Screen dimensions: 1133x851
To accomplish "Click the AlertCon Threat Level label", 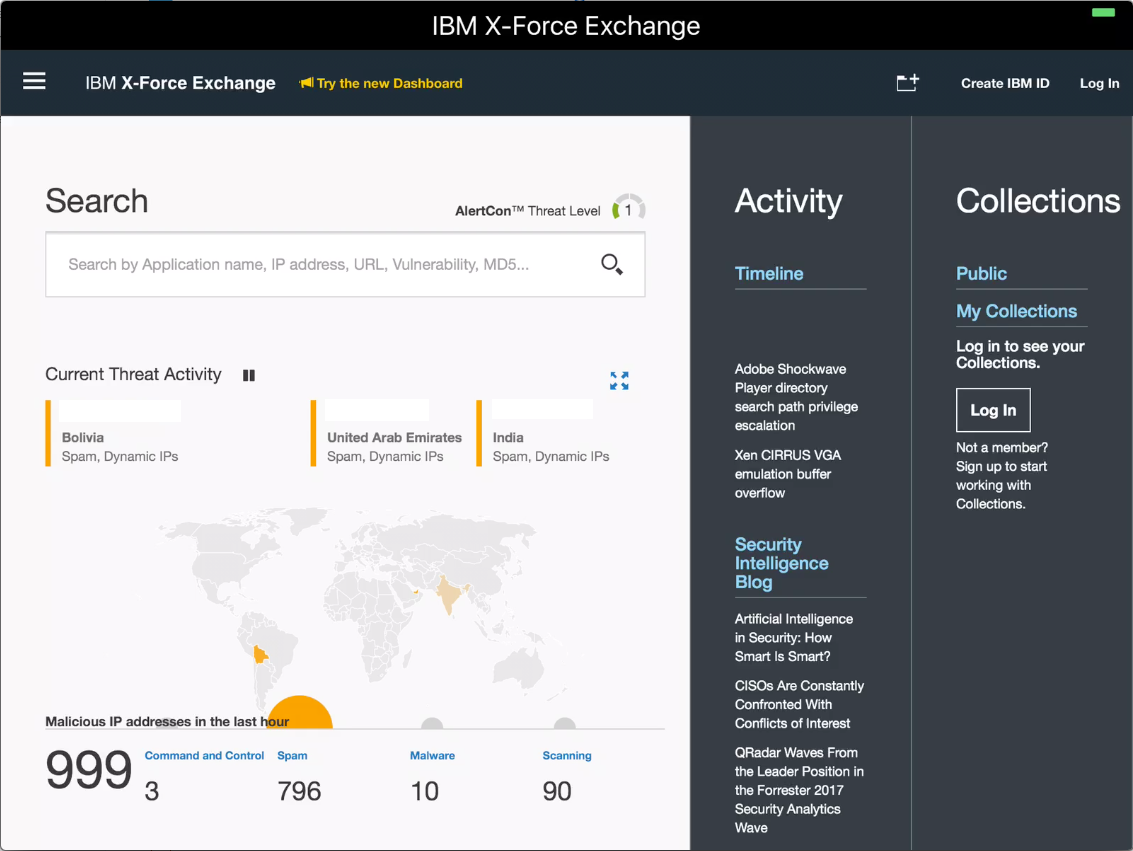I will pos(527,211).
